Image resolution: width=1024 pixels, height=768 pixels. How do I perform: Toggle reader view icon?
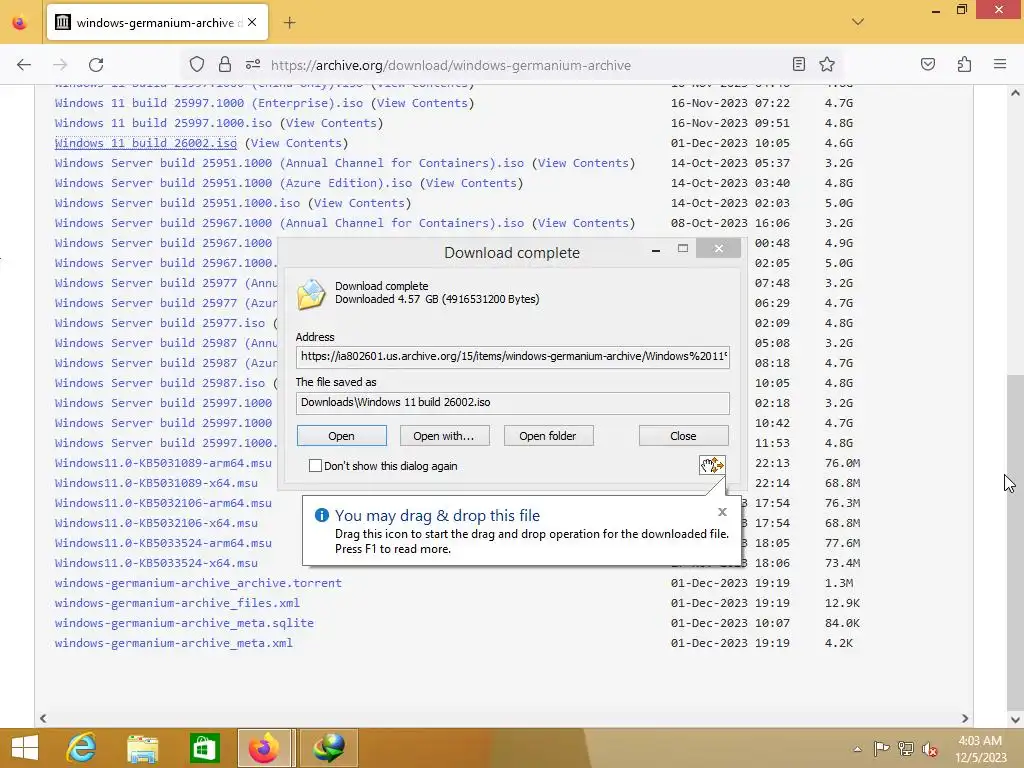point(798,64)
